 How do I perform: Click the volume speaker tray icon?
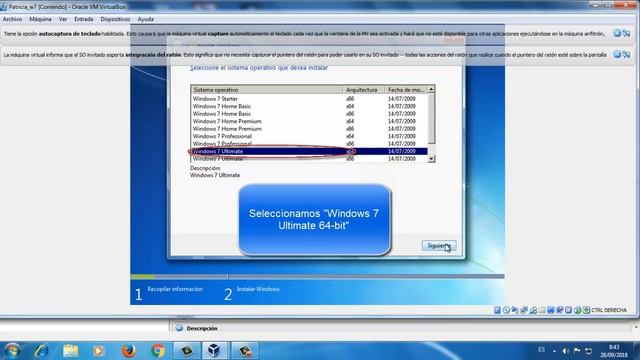566,351
